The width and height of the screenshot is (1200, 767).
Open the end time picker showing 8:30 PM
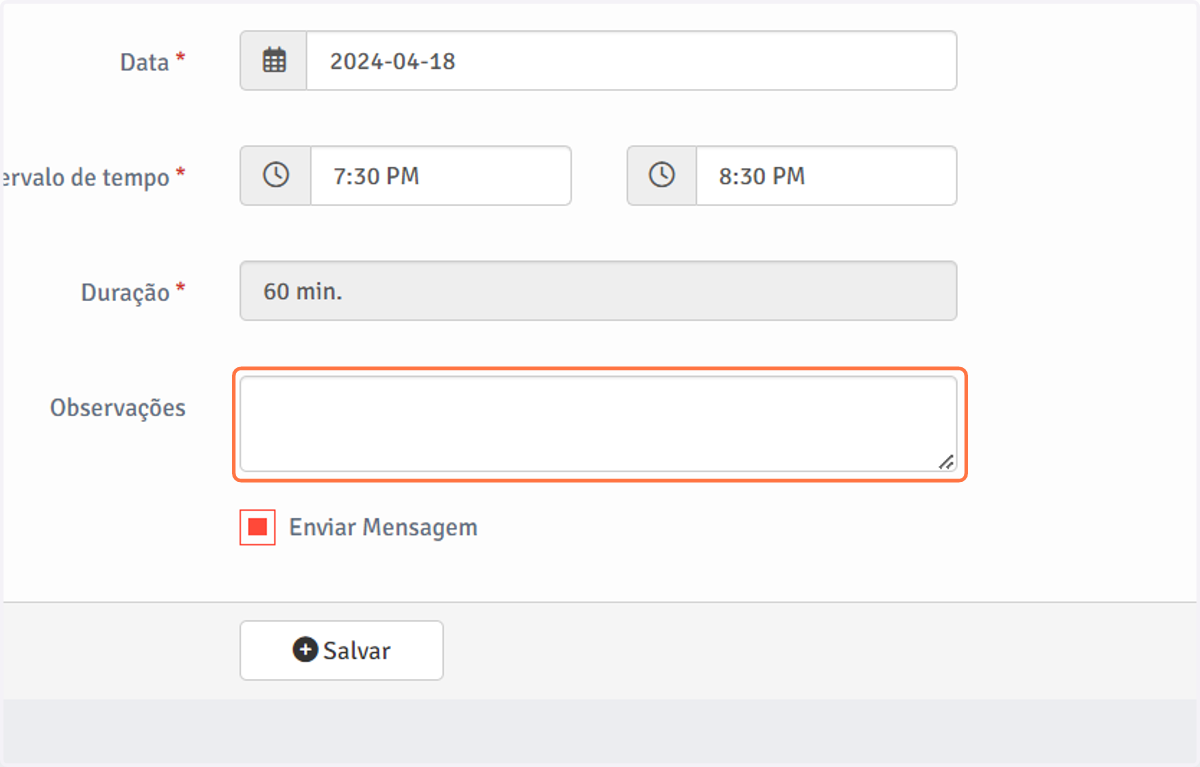click(826, 176)
